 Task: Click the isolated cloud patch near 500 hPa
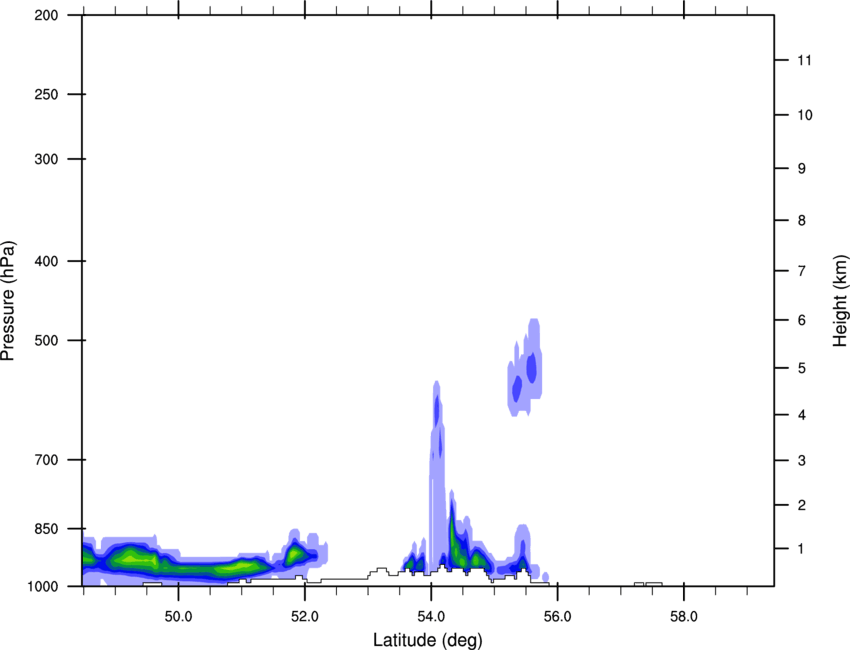[x=525, y=368]
